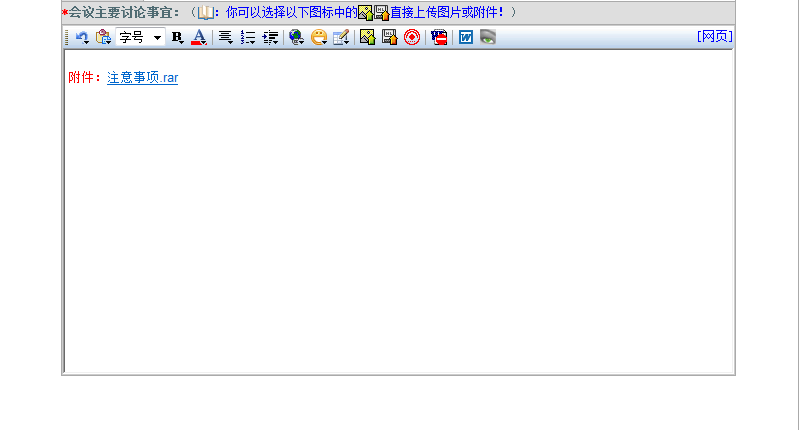The width and height of the screenshot is (799, 430).
Task: Open the indent options icon
Action: (x=271, y=37)
